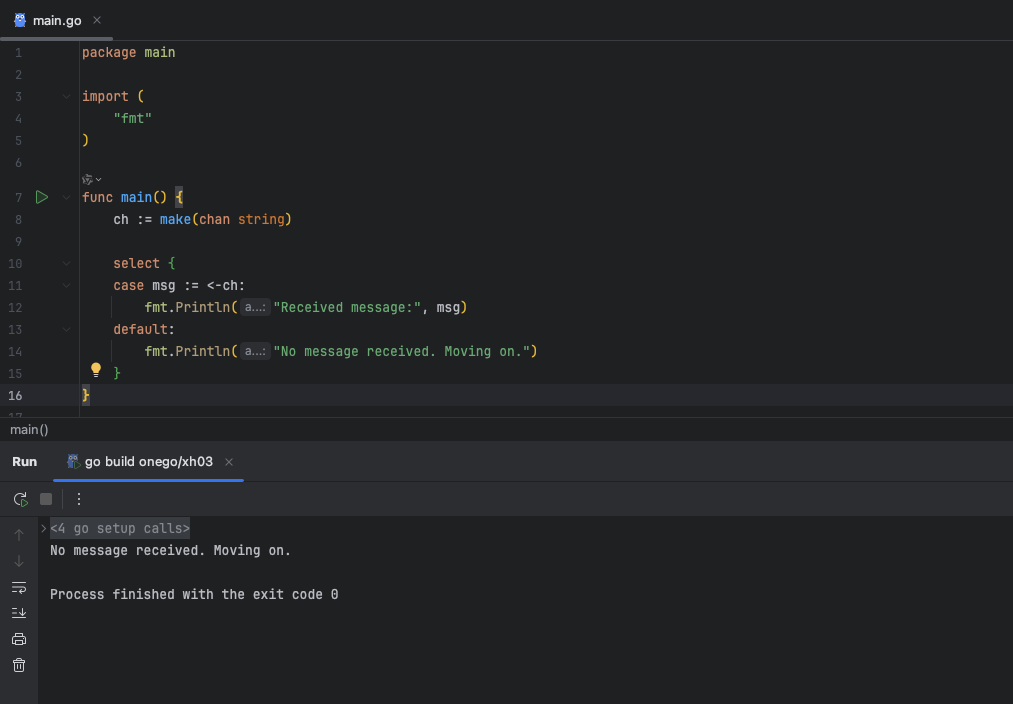Click line number 16 in the gutter
The image size is (1013, 704).
pos(15,395)
